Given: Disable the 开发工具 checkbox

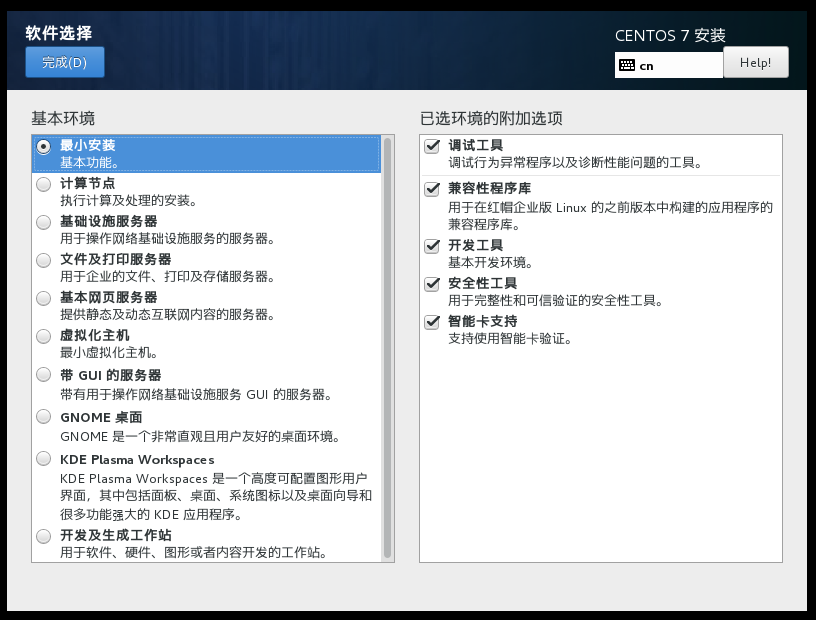Looking at the screenshot, I should point(432,245).
